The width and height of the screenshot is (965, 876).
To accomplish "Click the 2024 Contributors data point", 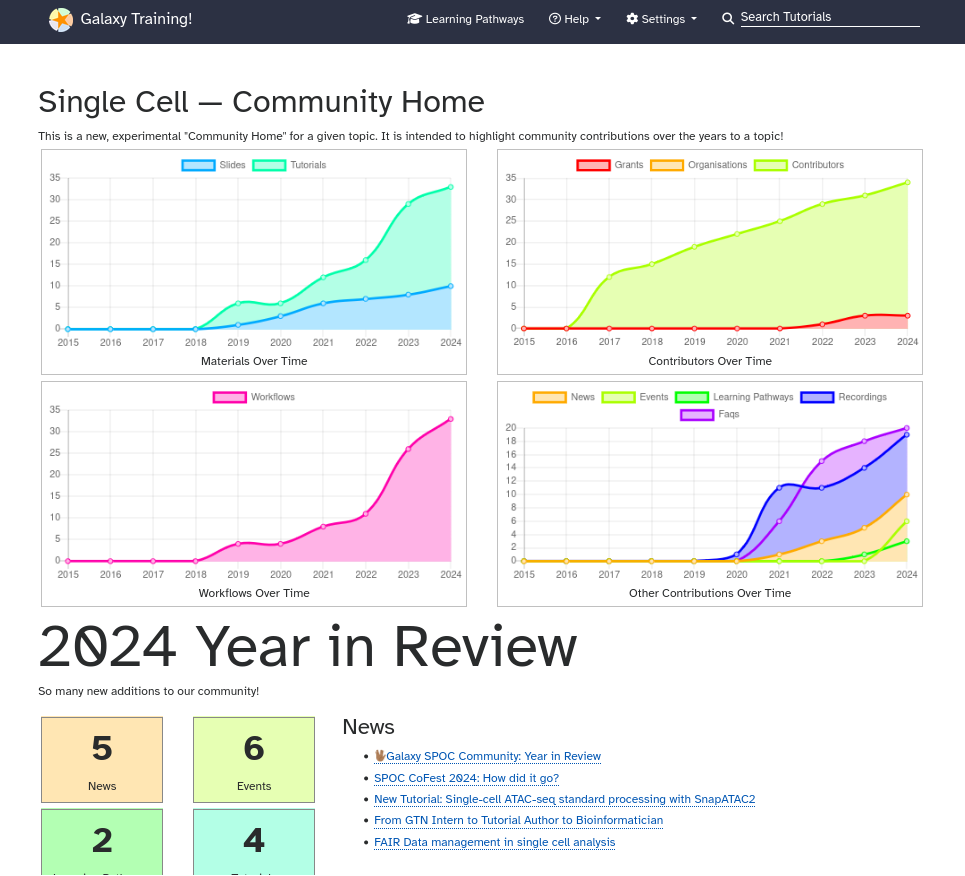I will point(907,183).
